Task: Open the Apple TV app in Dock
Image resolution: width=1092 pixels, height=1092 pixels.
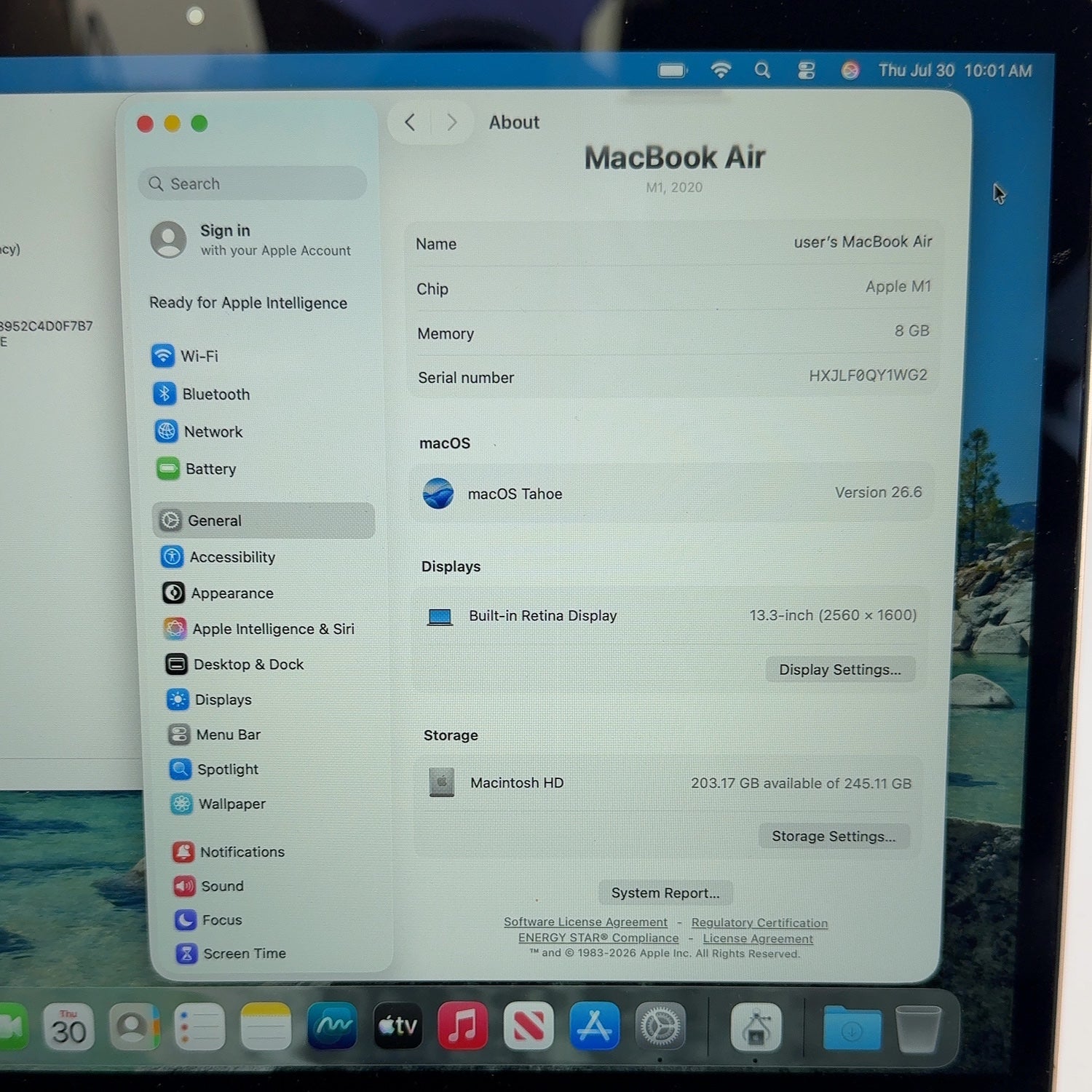Action: 397,1026
